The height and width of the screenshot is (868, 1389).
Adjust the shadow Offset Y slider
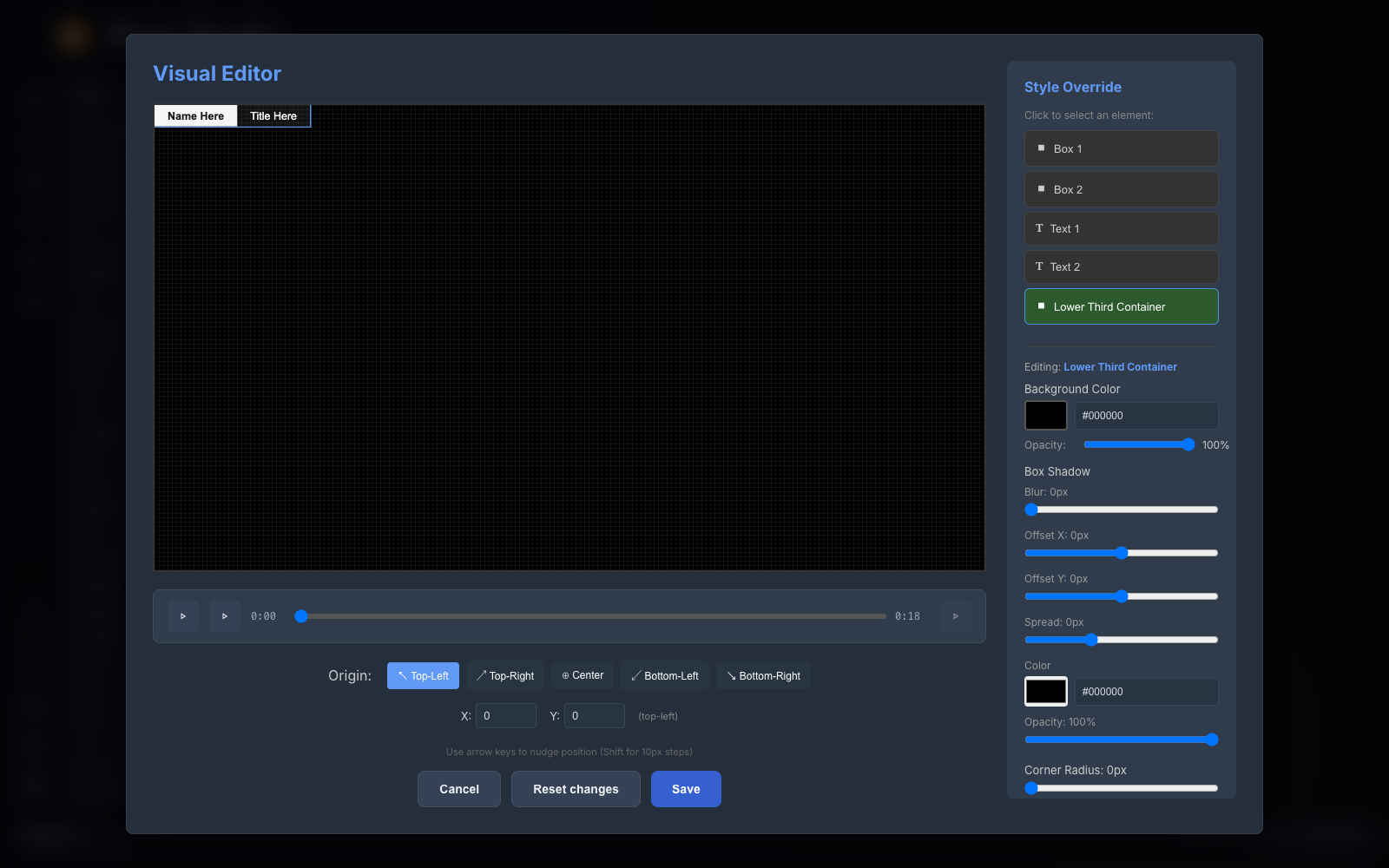(1122, 596)
